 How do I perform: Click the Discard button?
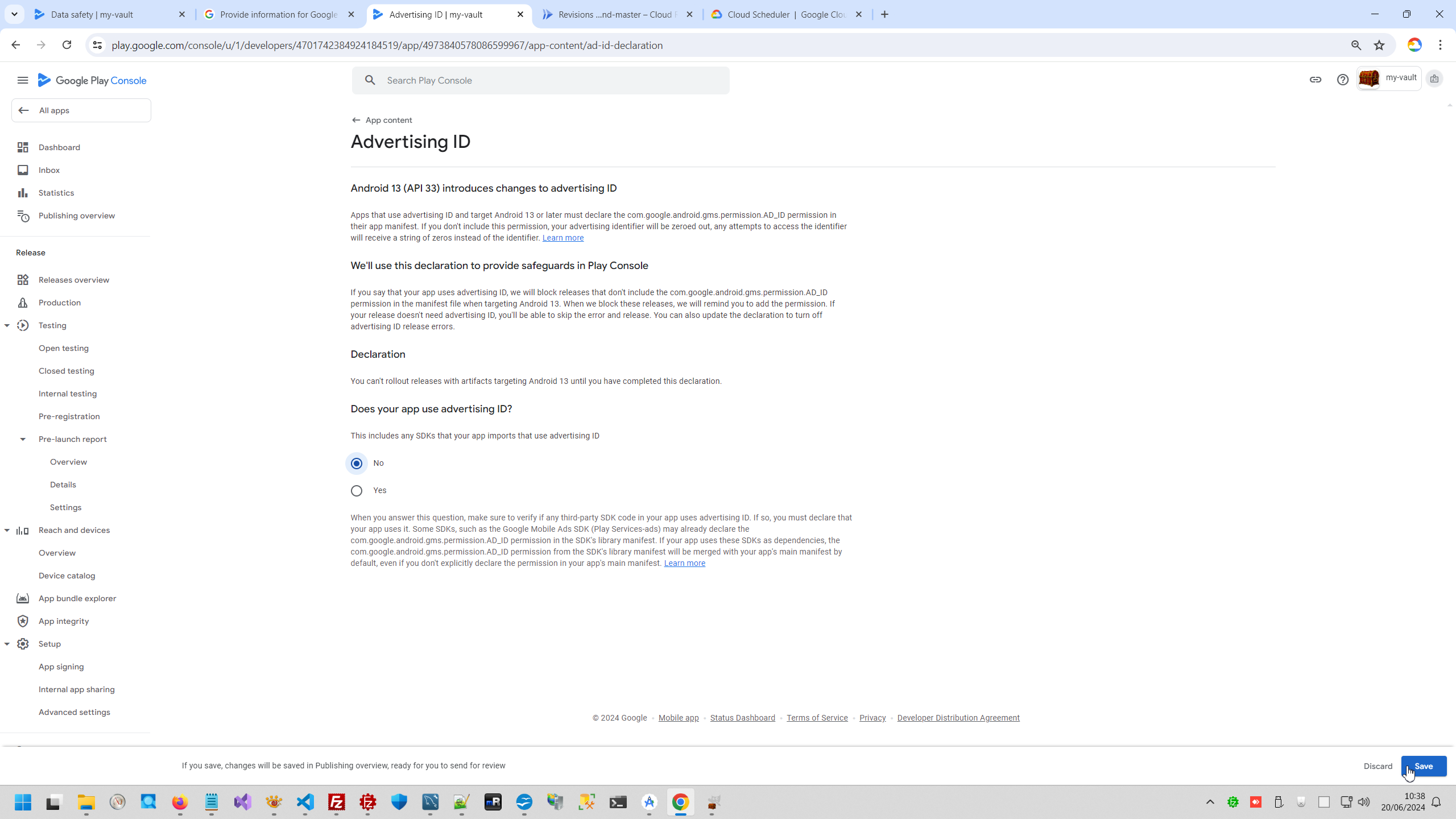[x=1378, y=766]
